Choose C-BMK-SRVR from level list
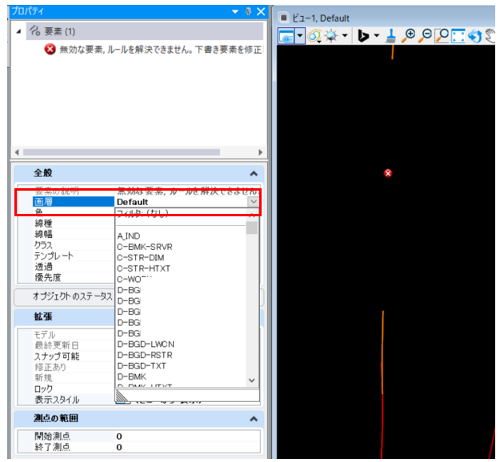This screenshot has height=462, width=500. coord(145,247)
